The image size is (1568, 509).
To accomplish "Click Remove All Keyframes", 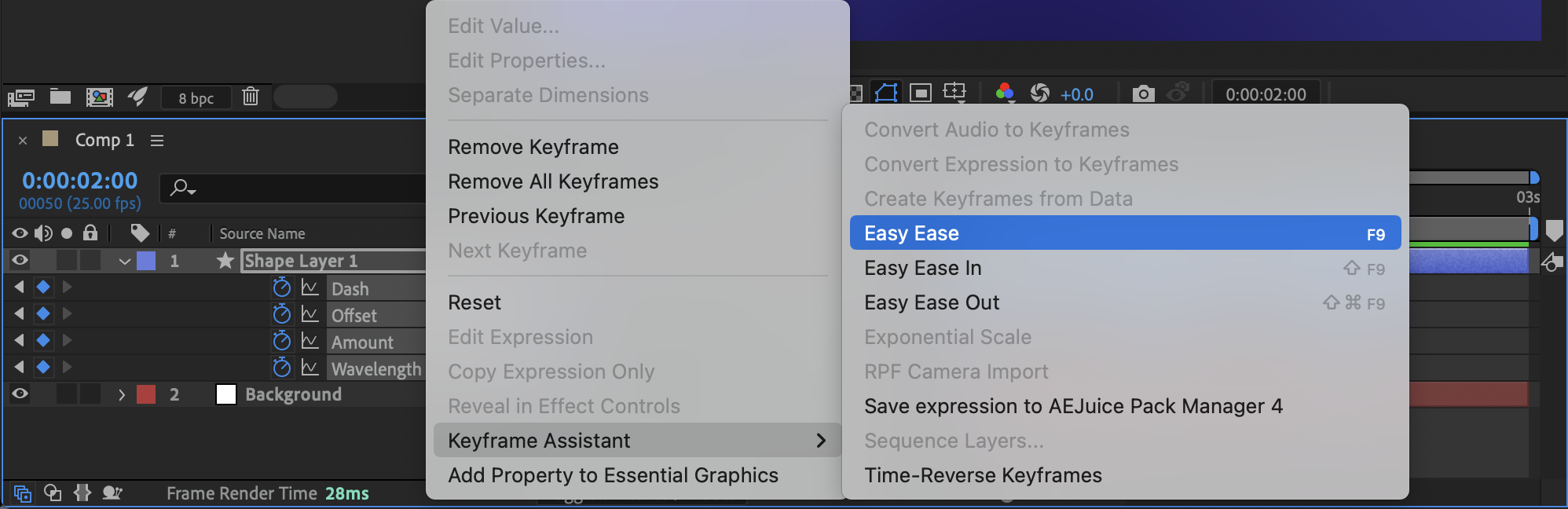I will pyautogui.click(x=553, y=181).
